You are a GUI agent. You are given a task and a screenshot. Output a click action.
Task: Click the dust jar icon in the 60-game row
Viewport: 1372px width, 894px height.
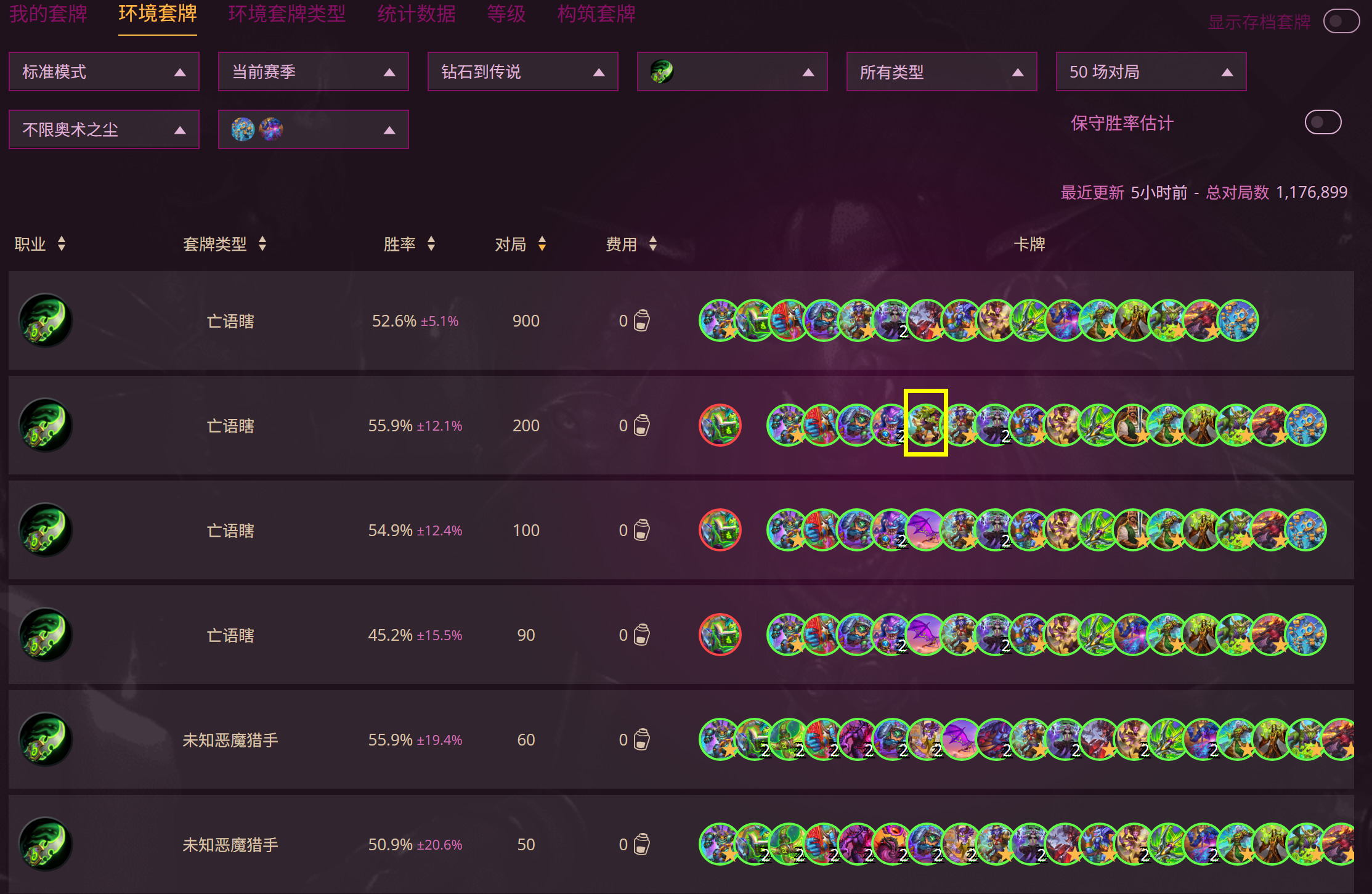pyautogui.click(x=641, y=739)
